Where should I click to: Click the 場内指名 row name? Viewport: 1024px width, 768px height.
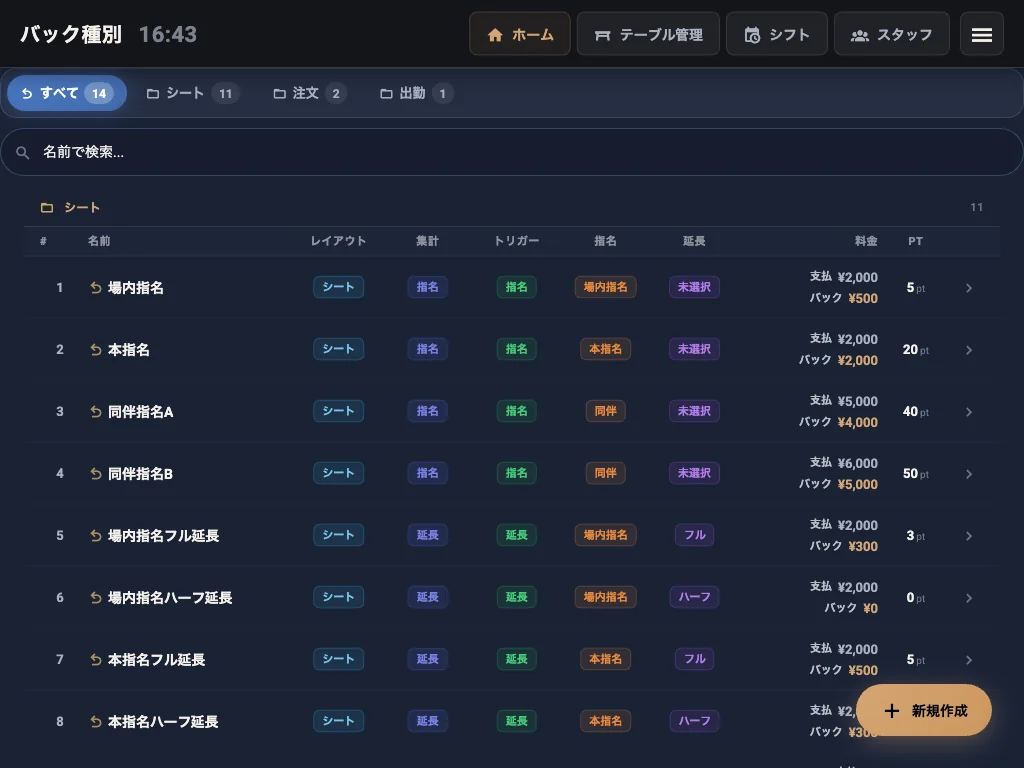click(136, 287)
